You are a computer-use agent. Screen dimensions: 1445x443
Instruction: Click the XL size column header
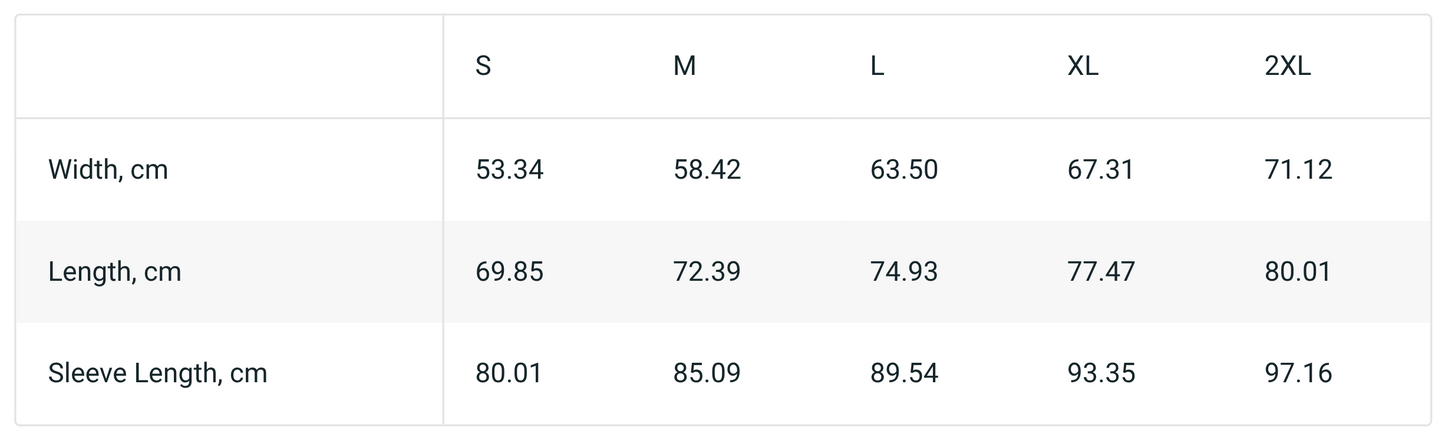pyautogui.click(x=1083, y=67)
